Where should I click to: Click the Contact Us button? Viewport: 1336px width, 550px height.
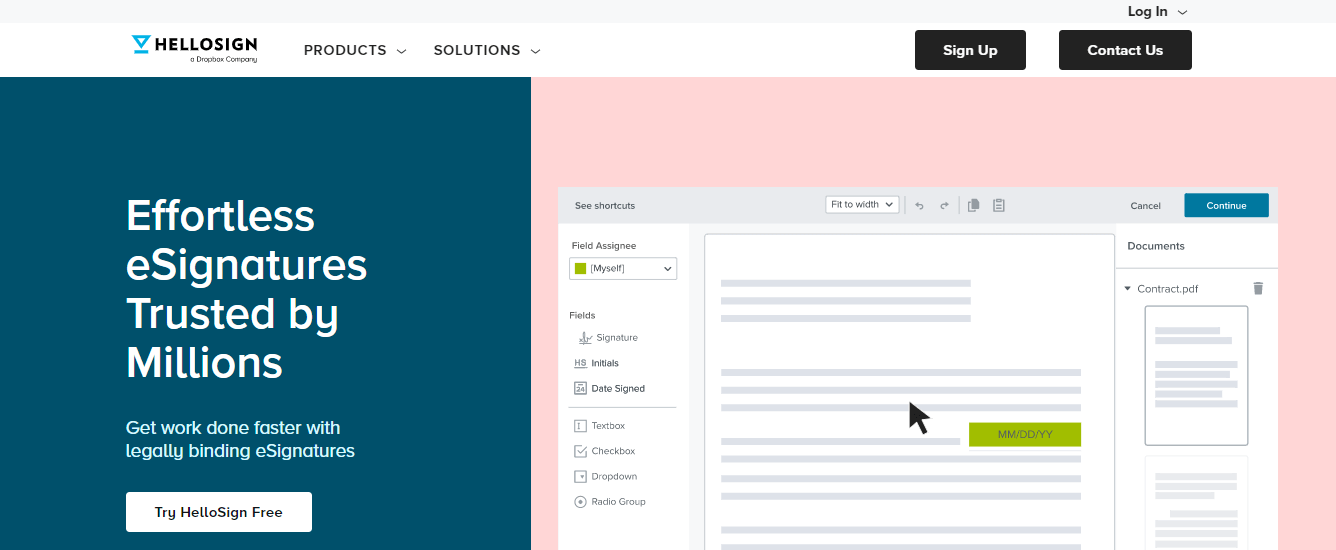click(x=1125, y=50)
